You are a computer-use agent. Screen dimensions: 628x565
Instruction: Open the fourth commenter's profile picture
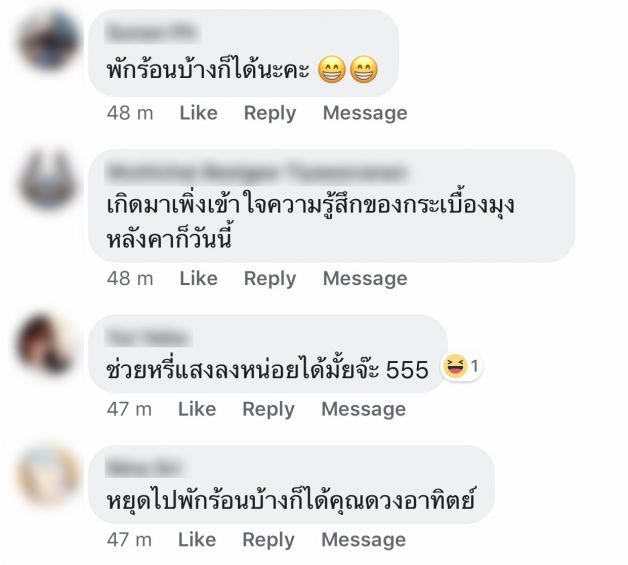tap(48, 475)
